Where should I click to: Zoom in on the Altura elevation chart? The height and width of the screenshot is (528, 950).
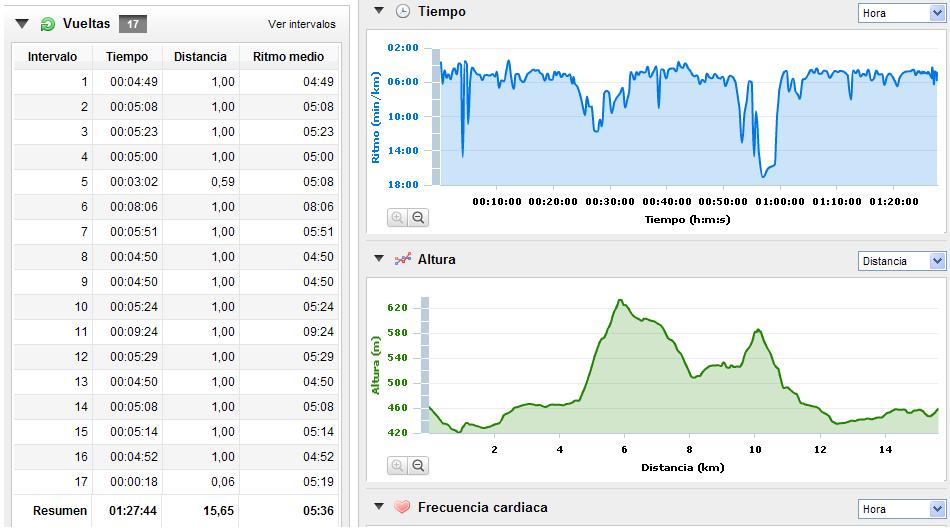(397, 466)
